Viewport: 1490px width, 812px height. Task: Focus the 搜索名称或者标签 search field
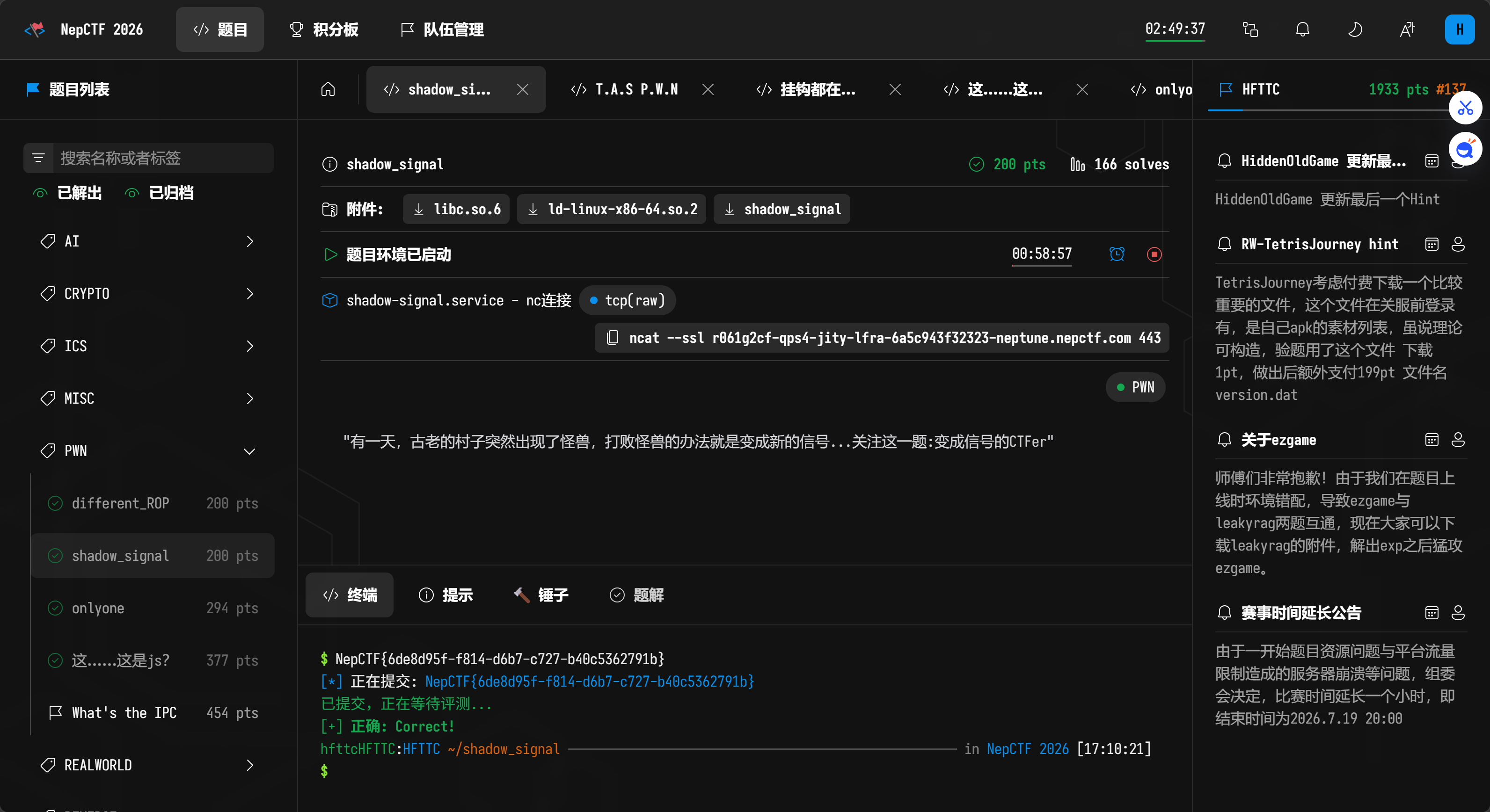163,158
